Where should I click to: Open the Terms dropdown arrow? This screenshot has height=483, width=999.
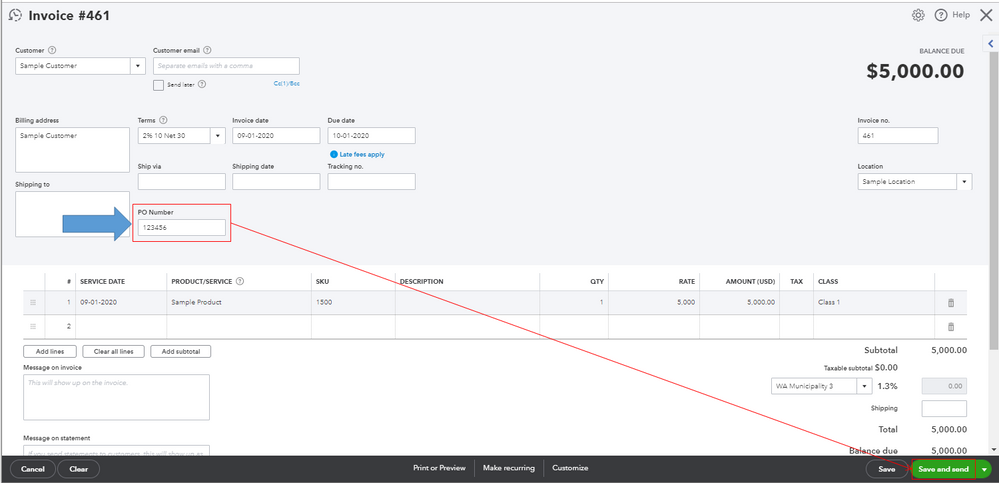click(217, 136)
